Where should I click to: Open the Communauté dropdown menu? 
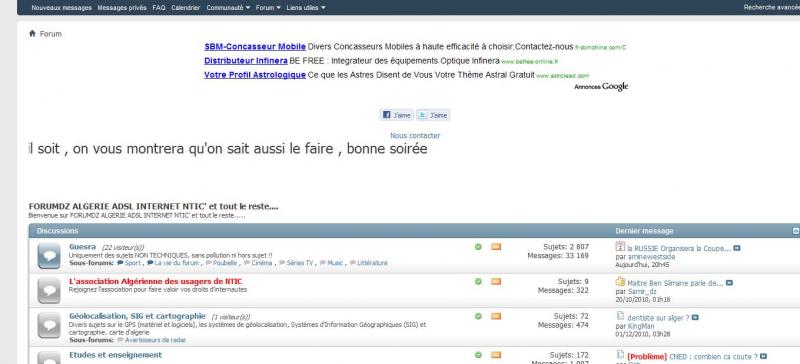(x=228, y=8)
